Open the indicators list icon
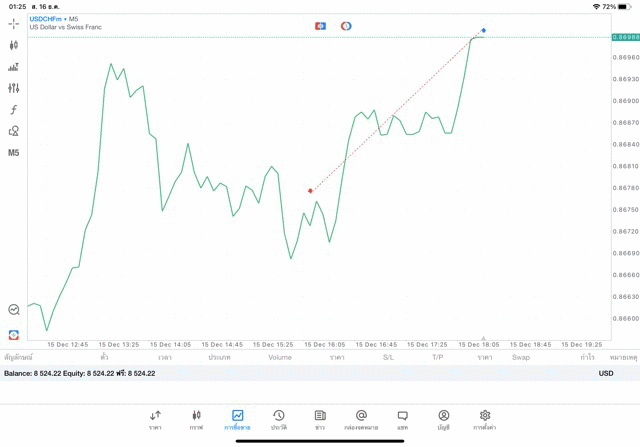This screenshot has height=447, width=640. coord(14,67)
